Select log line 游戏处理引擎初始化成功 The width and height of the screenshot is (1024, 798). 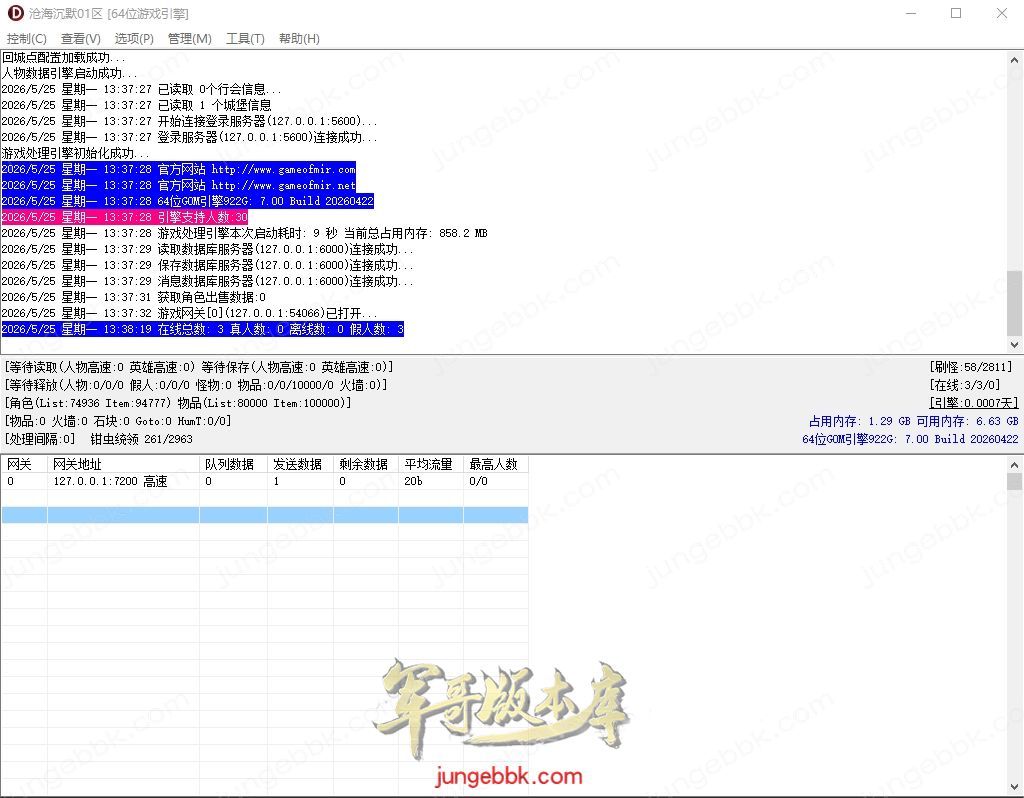[75, 153]
